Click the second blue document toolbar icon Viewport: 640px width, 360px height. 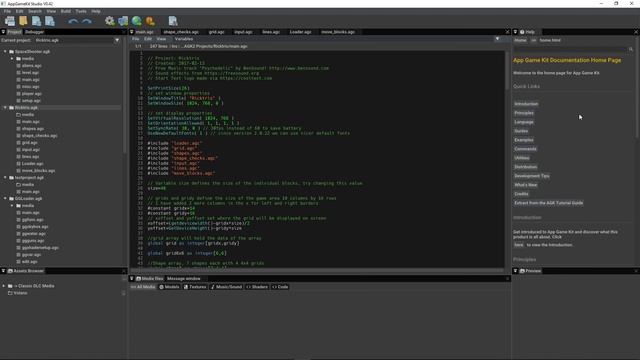(50, 21)
